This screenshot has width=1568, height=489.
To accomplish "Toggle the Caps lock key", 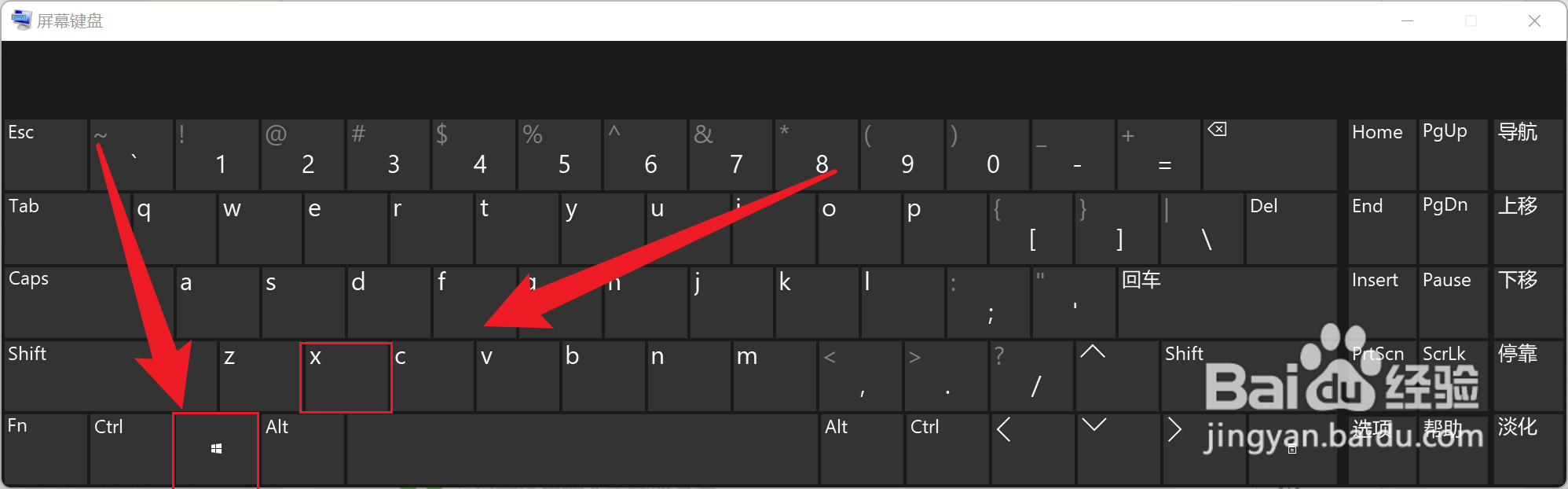I will [x=89, y=303].
